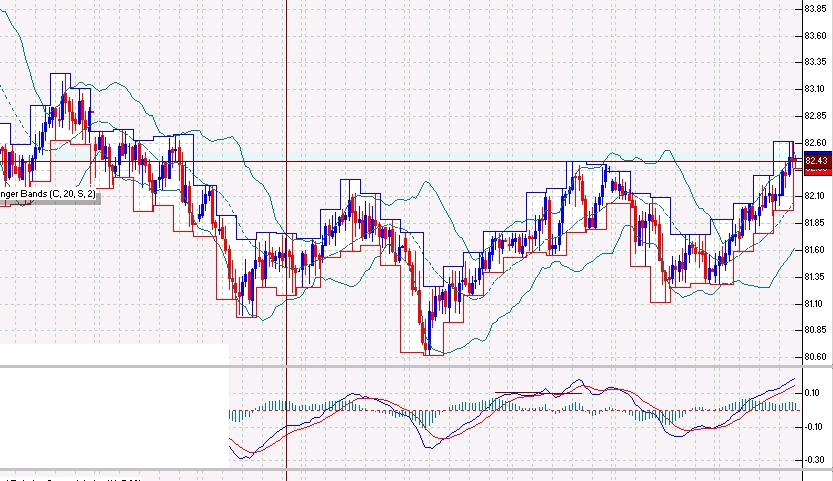Click the 80.60 price axis label
Viewport: 833px width, 481px height.
pos(815,357)
